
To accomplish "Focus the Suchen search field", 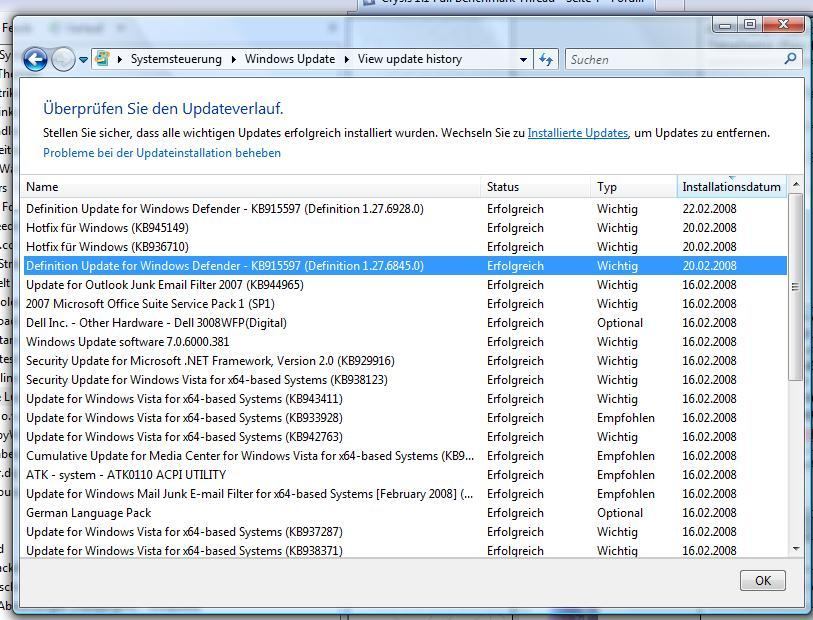I will coord(674,60).
